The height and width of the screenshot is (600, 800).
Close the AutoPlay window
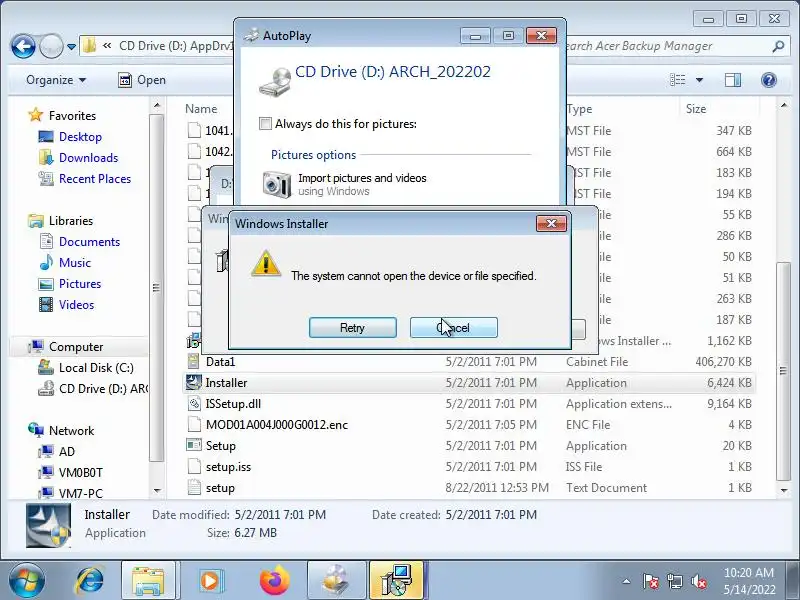tap(541, 36)
